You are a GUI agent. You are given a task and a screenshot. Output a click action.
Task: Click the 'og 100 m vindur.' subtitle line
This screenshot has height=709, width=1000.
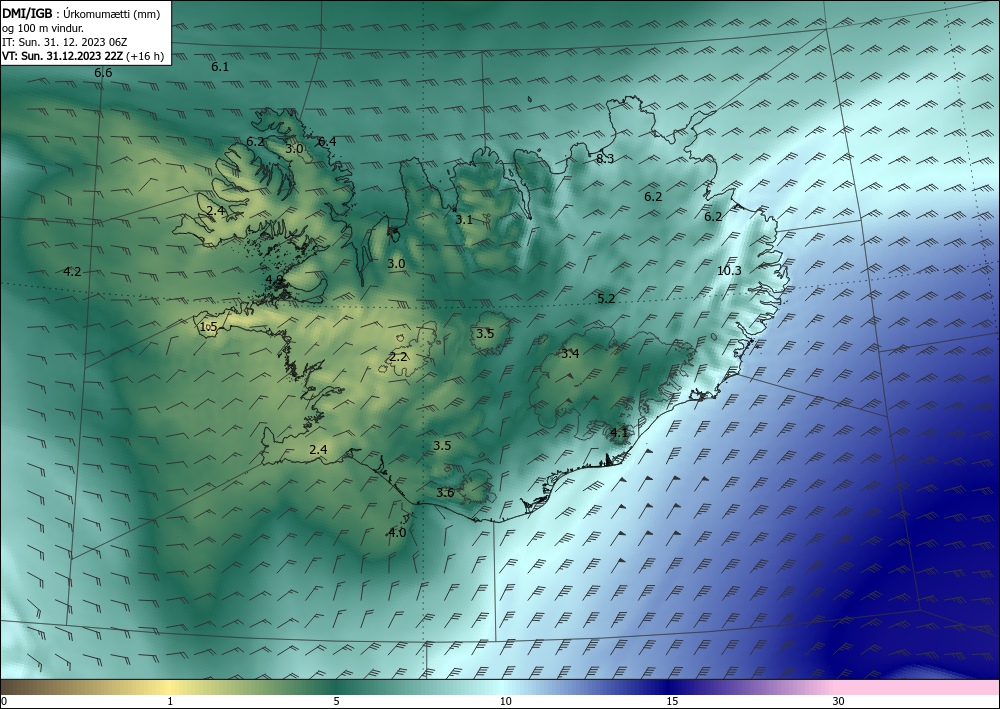pyautogui.click(x=43, y=28)
